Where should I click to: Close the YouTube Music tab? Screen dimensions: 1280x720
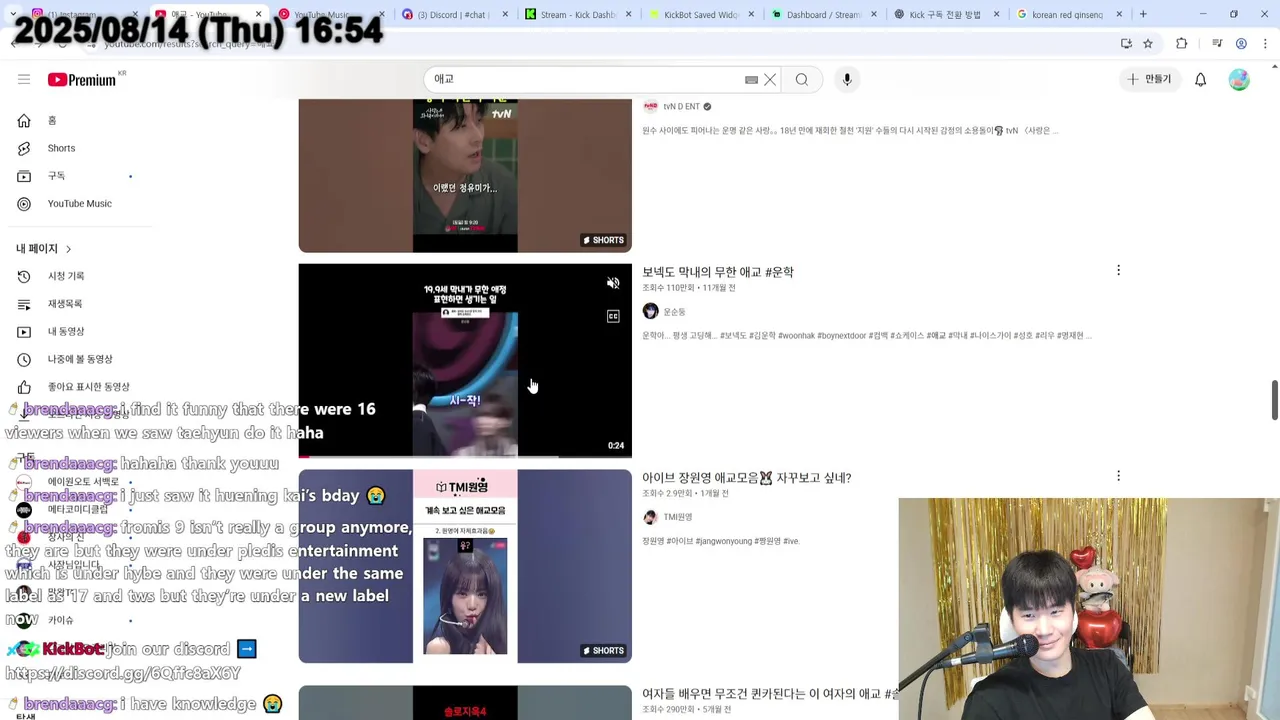pyautogui.click(x=381, y=14)
